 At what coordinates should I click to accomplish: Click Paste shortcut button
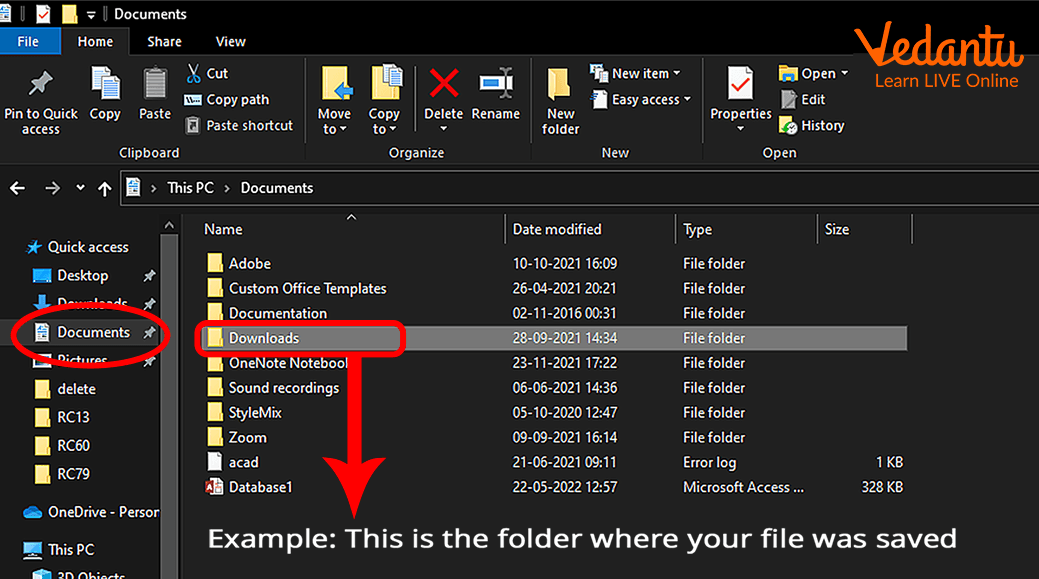[x=239, y=126]
